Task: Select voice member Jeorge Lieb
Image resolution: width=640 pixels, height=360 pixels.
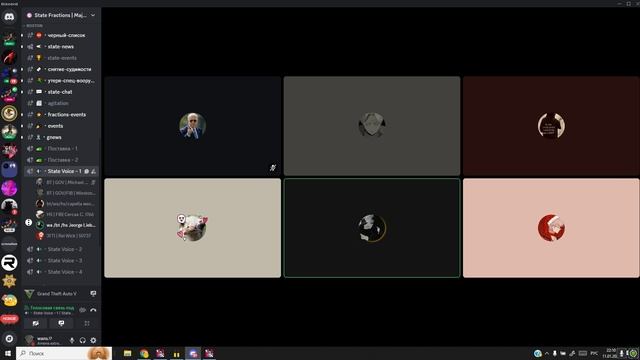Action: point(66,225)
